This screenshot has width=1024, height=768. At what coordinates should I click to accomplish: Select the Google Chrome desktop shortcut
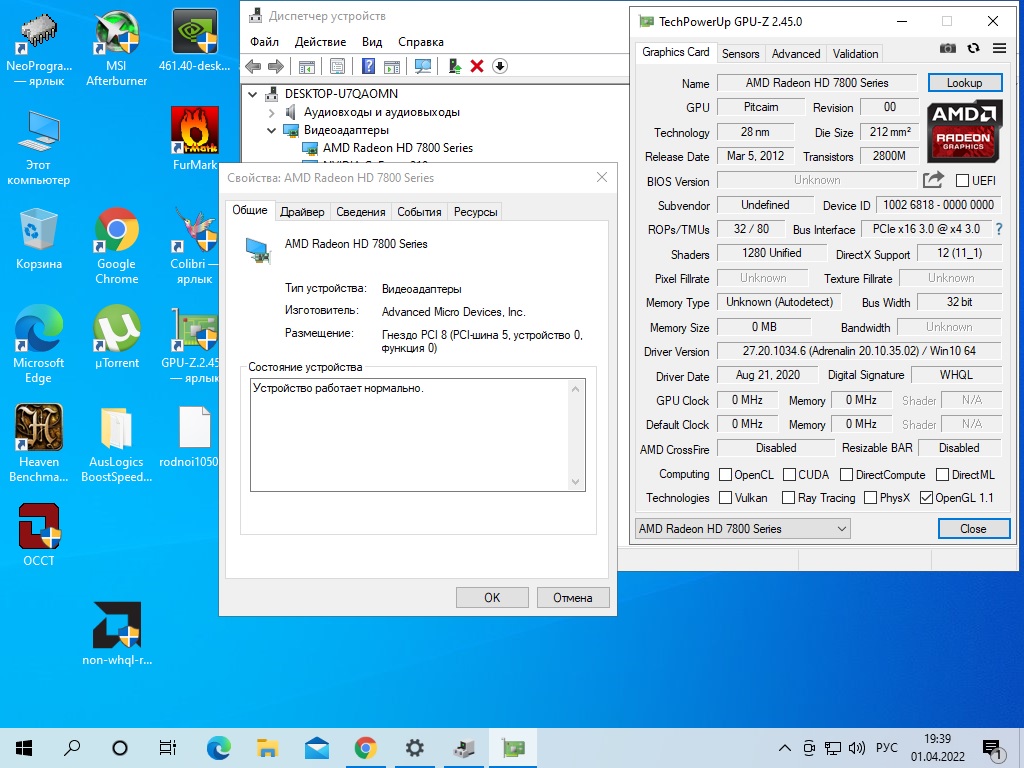116,246
